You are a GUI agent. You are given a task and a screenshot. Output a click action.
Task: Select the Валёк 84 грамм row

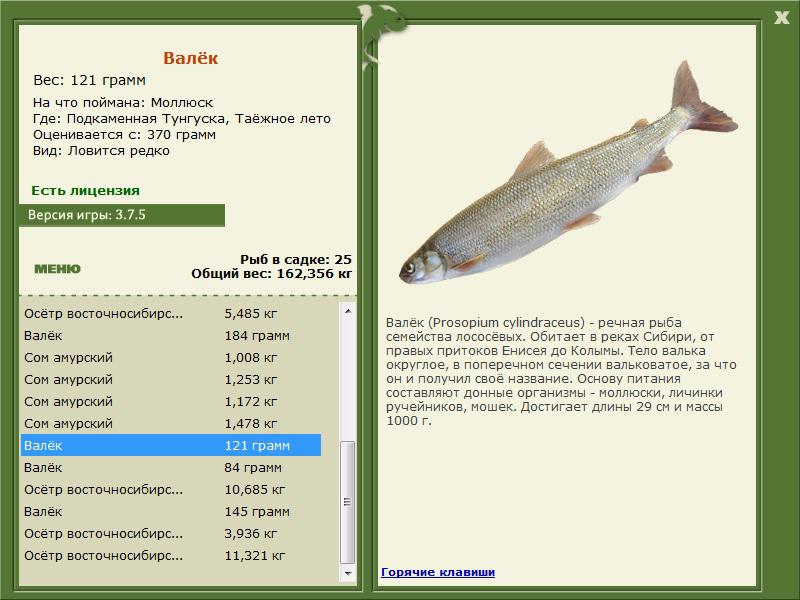170,467
